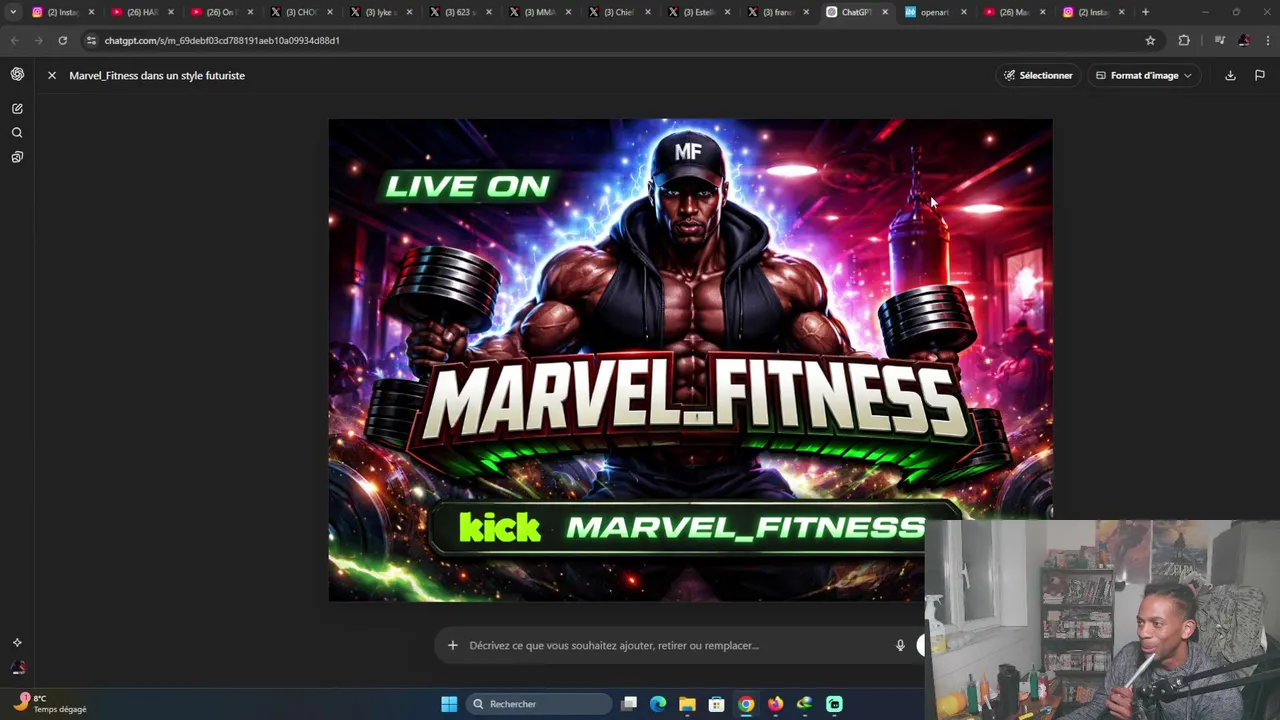Open the green Kick-style taskbar app icon
The width and height of the screenshot is (1280, 720).
coord(834,704)
